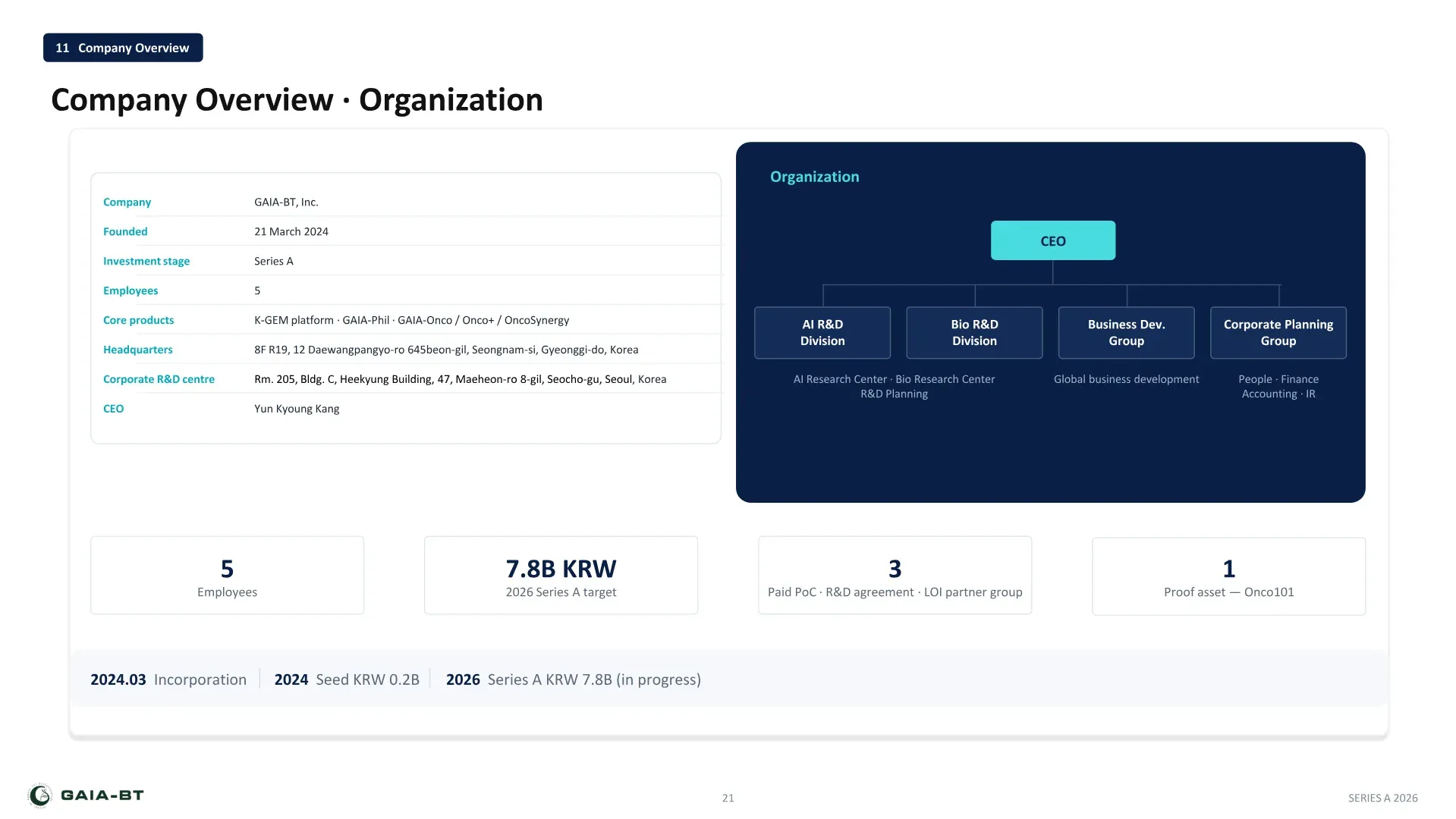This screenshot has height=819, width=1456.
Task: Click the Corporate R&D centre Seocho-gu address
Action: point(461,379)
